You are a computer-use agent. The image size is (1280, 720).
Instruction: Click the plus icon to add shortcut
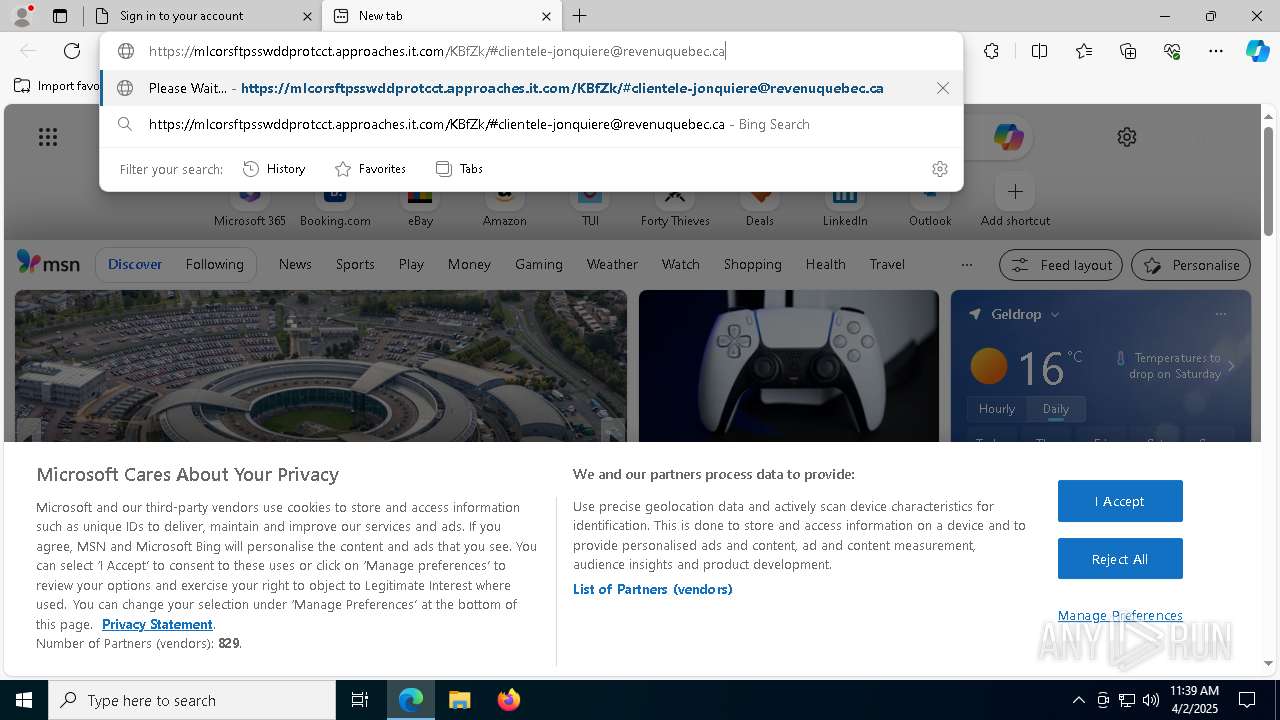coord(1015,191)
